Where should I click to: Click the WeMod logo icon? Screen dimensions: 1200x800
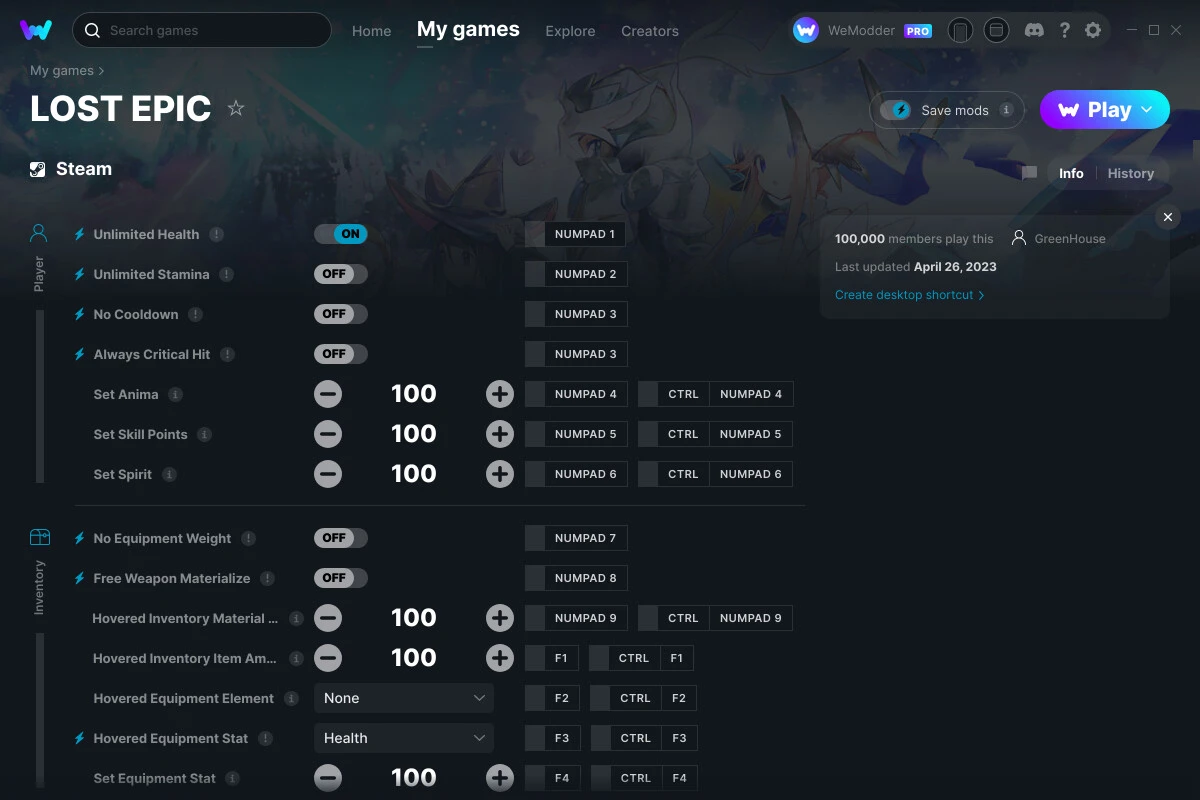[x=36, y=30]
